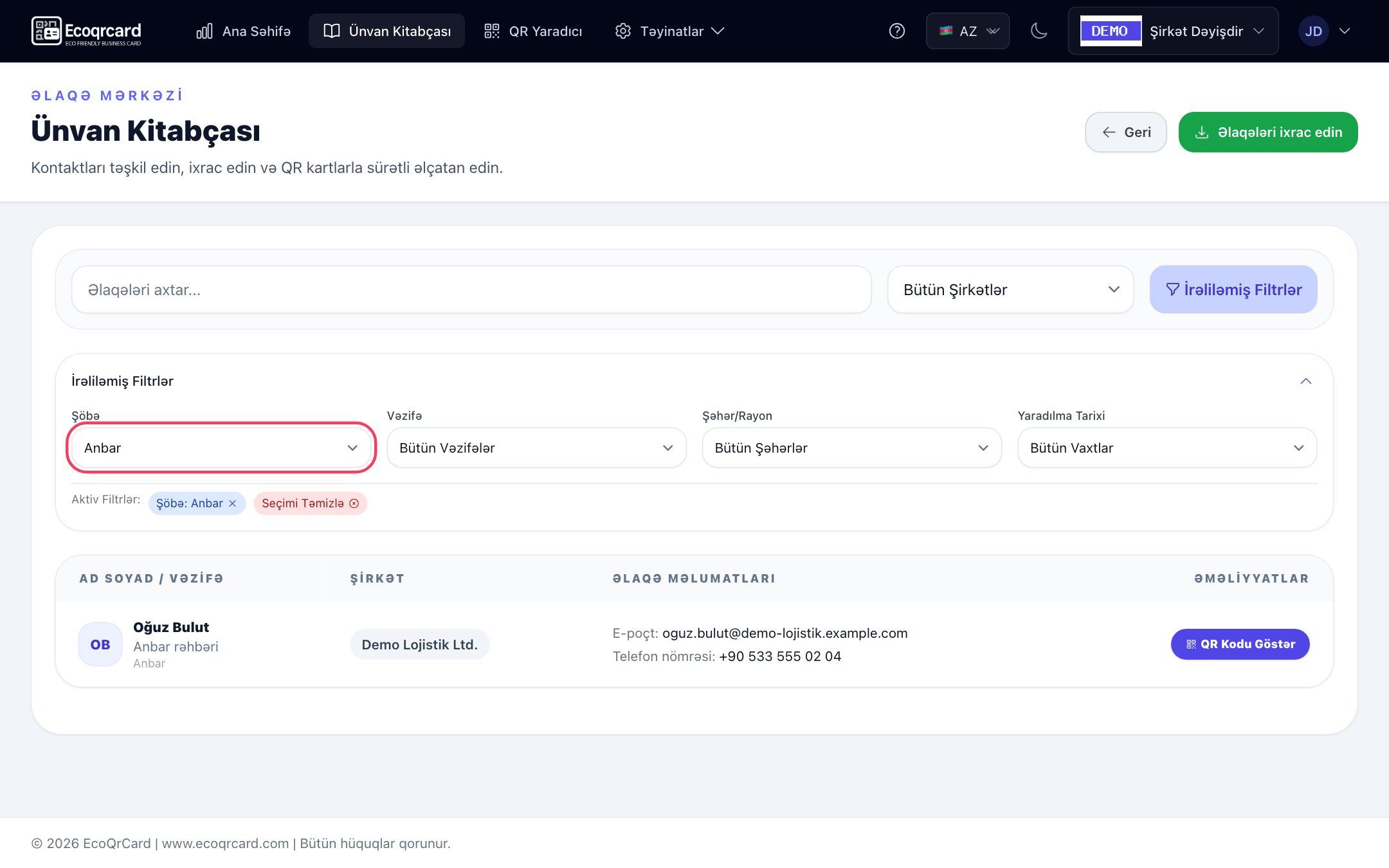Toggle the İrəliləmiş Filtrlər button
This screenshot has width=1389, height=868.
[1233, 289]
